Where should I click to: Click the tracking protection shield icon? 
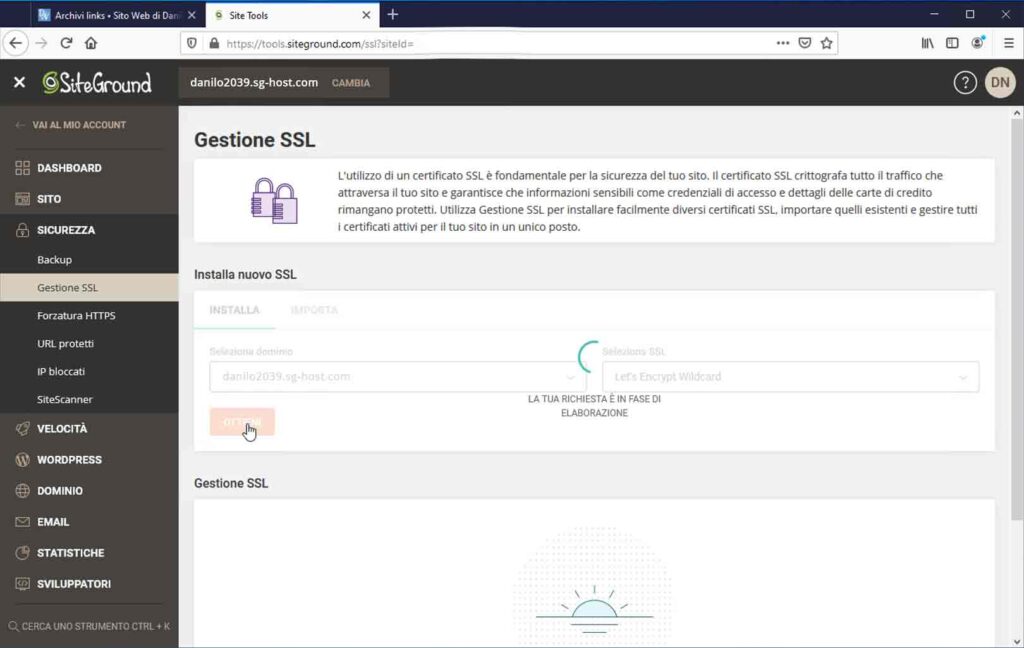point(191,43)
